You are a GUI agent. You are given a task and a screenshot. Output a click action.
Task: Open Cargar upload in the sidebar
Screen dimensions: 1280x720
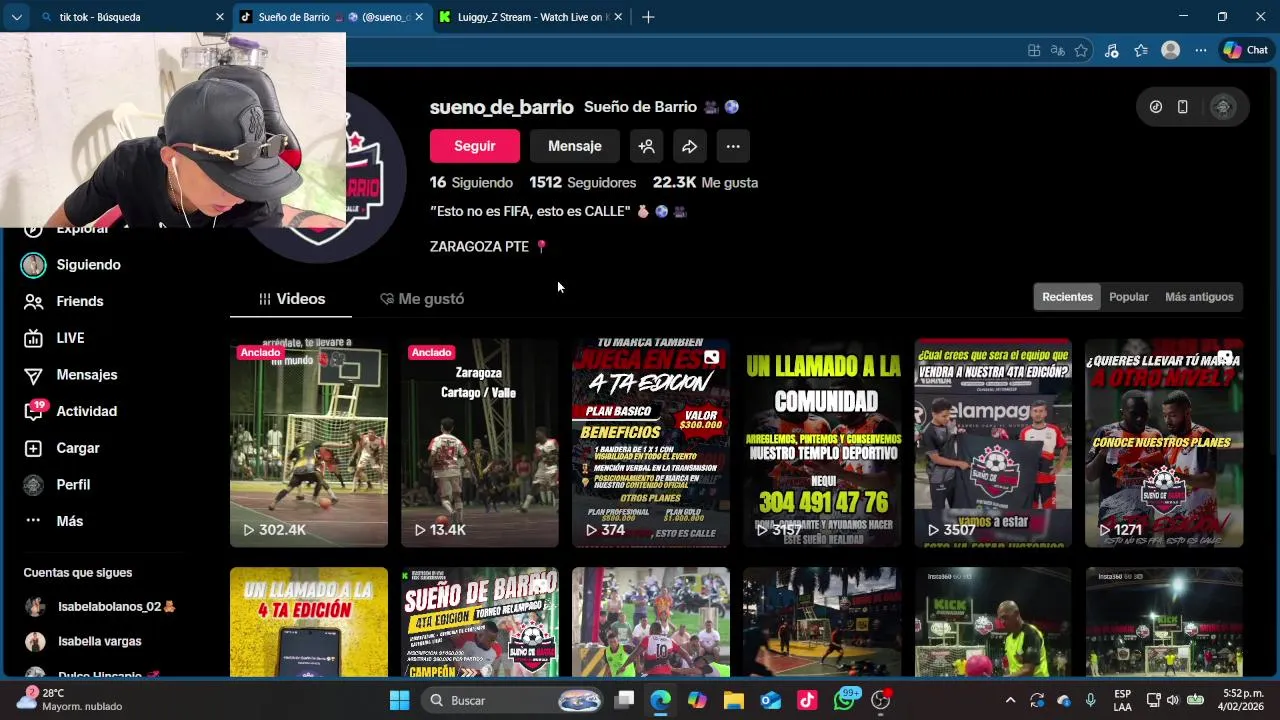click(x=62, y=448)
